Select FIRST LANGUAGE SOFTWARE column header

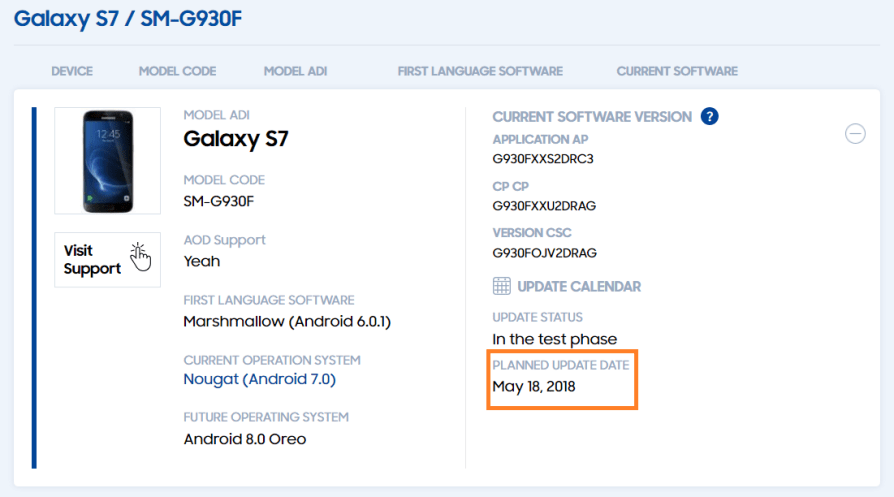pos(480,71)
